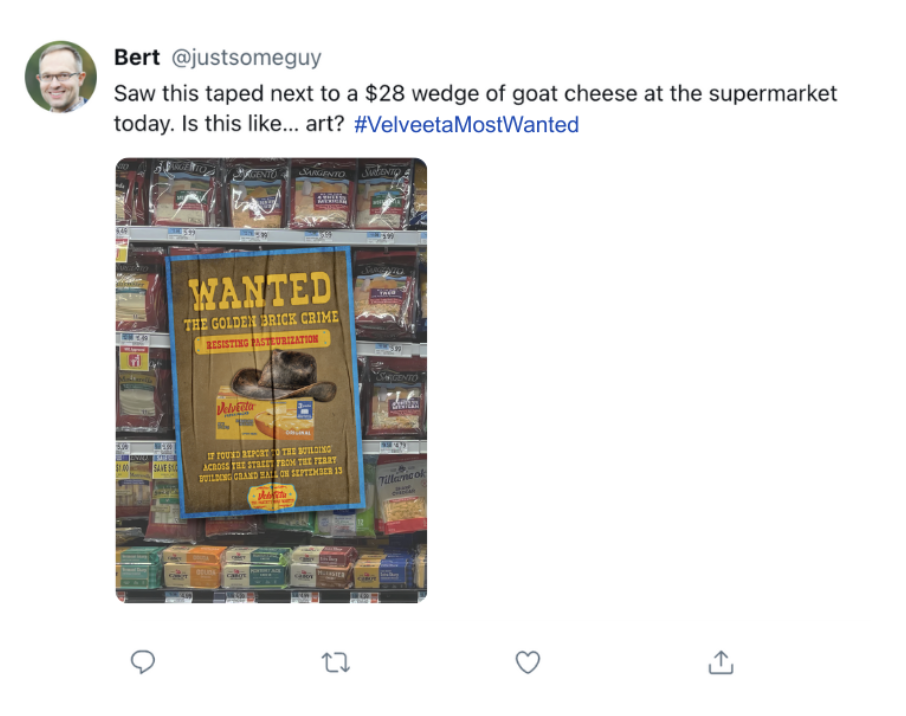
Task: Click the Tillamook cheese bag in photo
Action: point(400,496)
